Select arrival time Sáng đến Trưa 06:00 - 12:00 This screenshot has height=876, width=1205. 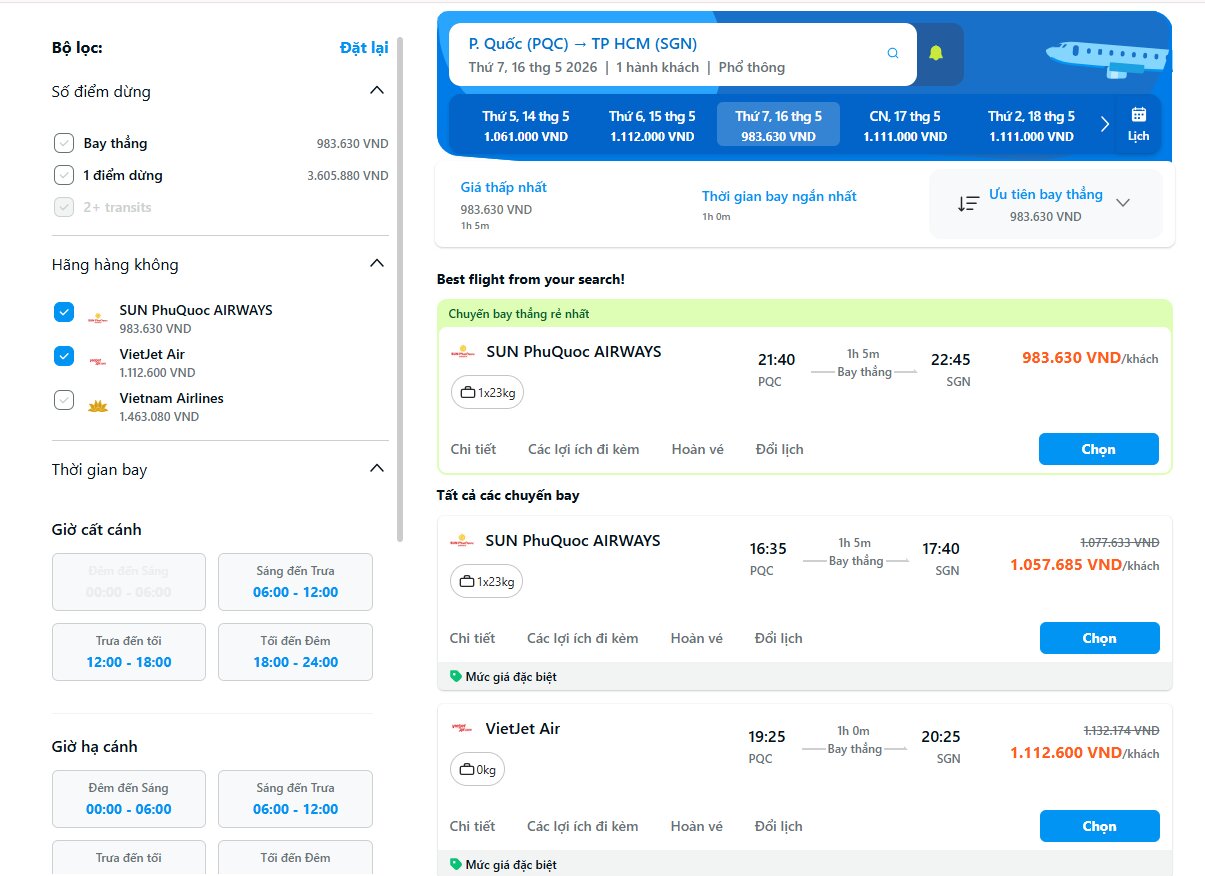[x=295, y=799]
